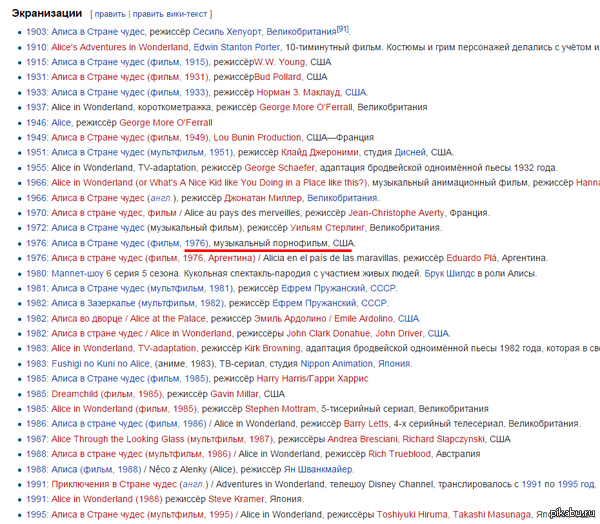Click the 'править' edit link
600x524 pixels.
tap(110, 14)
